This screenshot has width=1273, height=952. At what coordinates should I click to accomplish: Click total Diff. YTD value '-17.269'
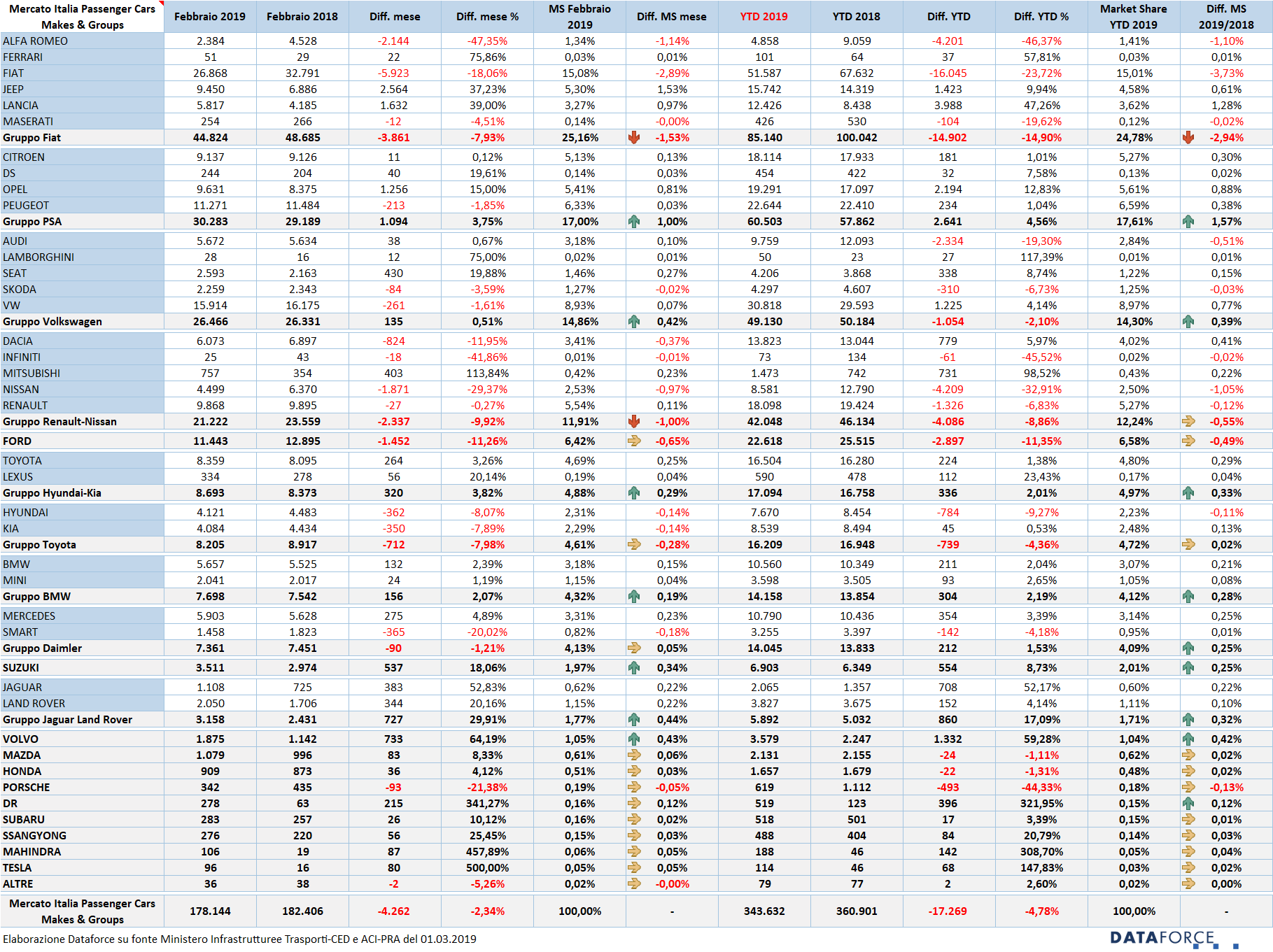[x=948, y=911]
